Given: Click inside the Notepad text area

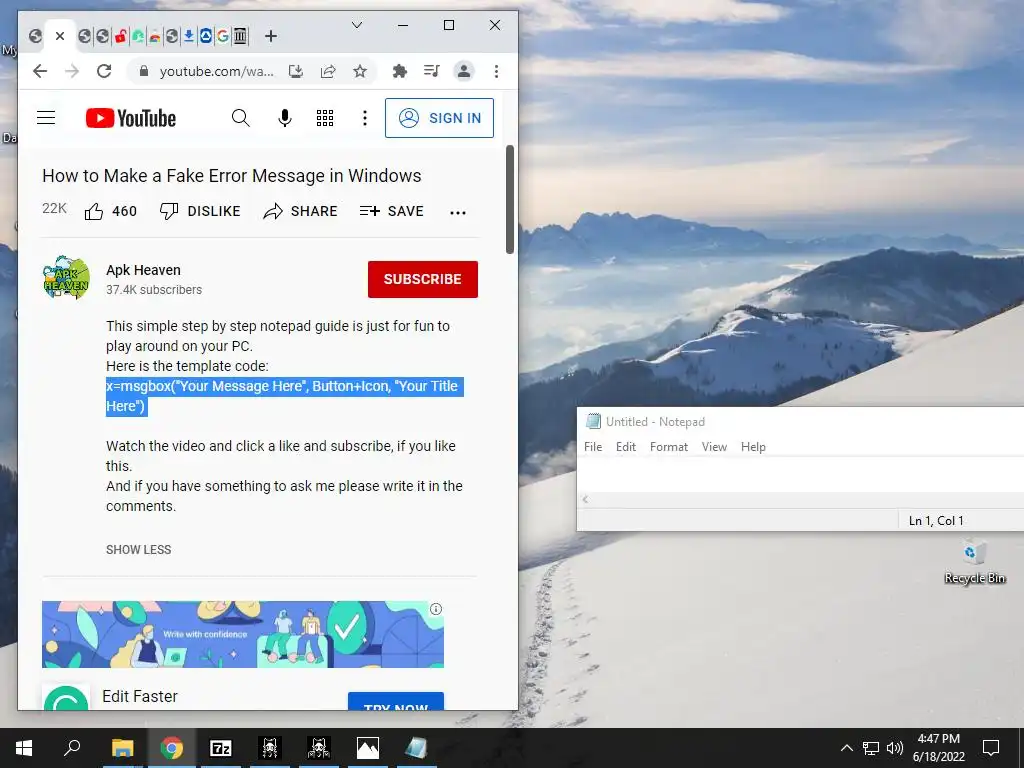Looking at the screenshot, I should [801, 474].
